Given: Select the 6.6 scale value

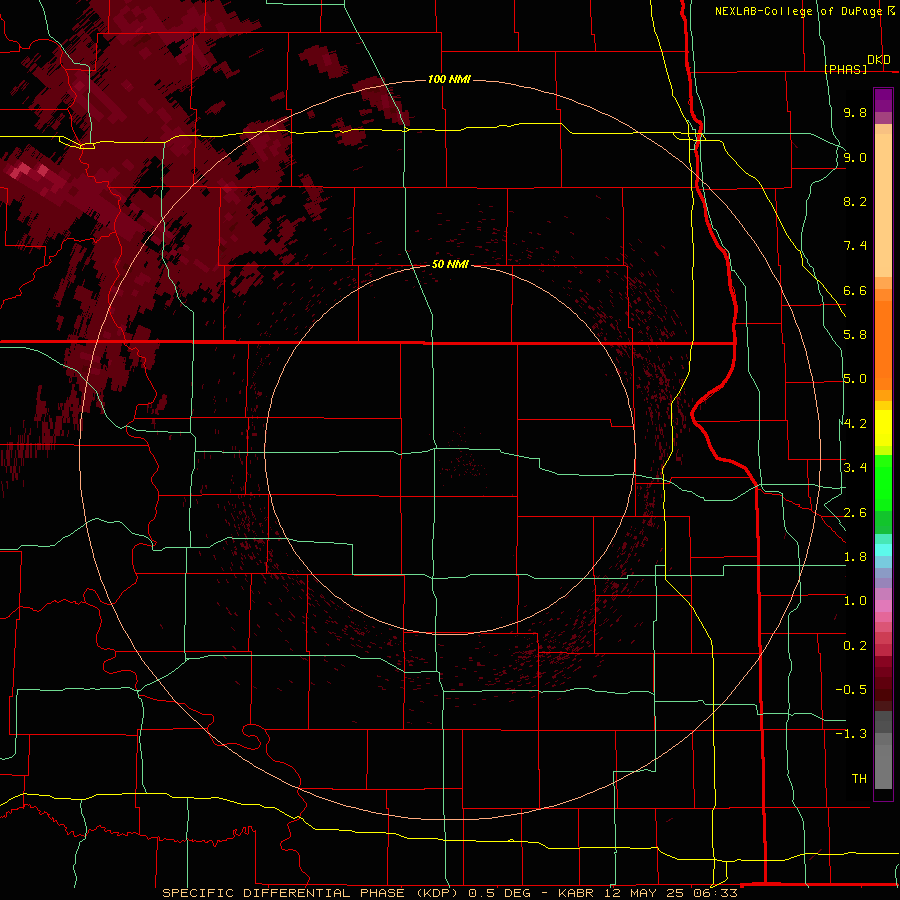Looking at the screenshot, I should point(855,290).
